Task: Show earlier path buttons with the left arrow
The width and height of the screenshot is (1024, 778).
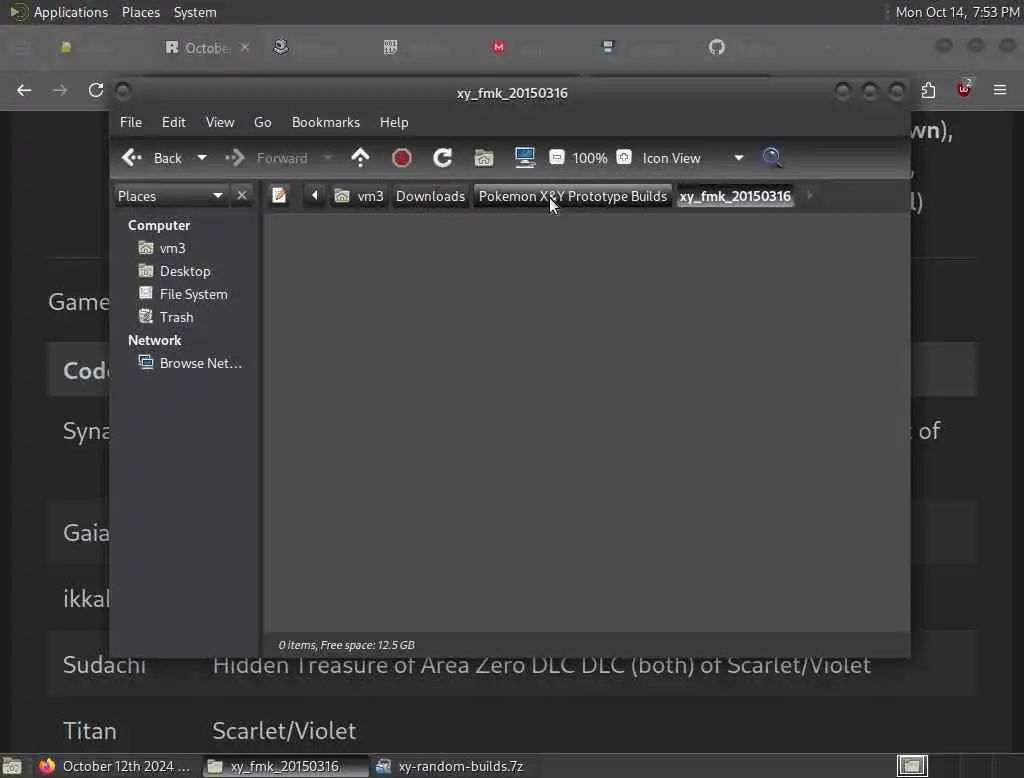Action: tap(315, 195)
